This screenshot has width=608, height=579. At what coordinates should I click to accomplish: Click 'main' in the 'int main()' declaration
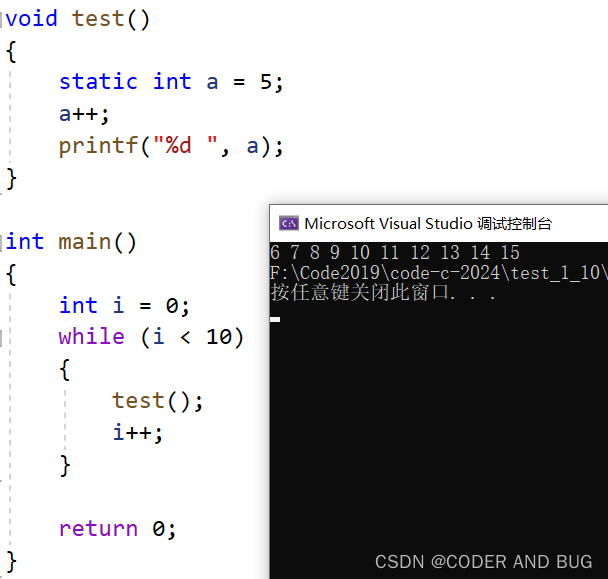click(x=85, y=242)
